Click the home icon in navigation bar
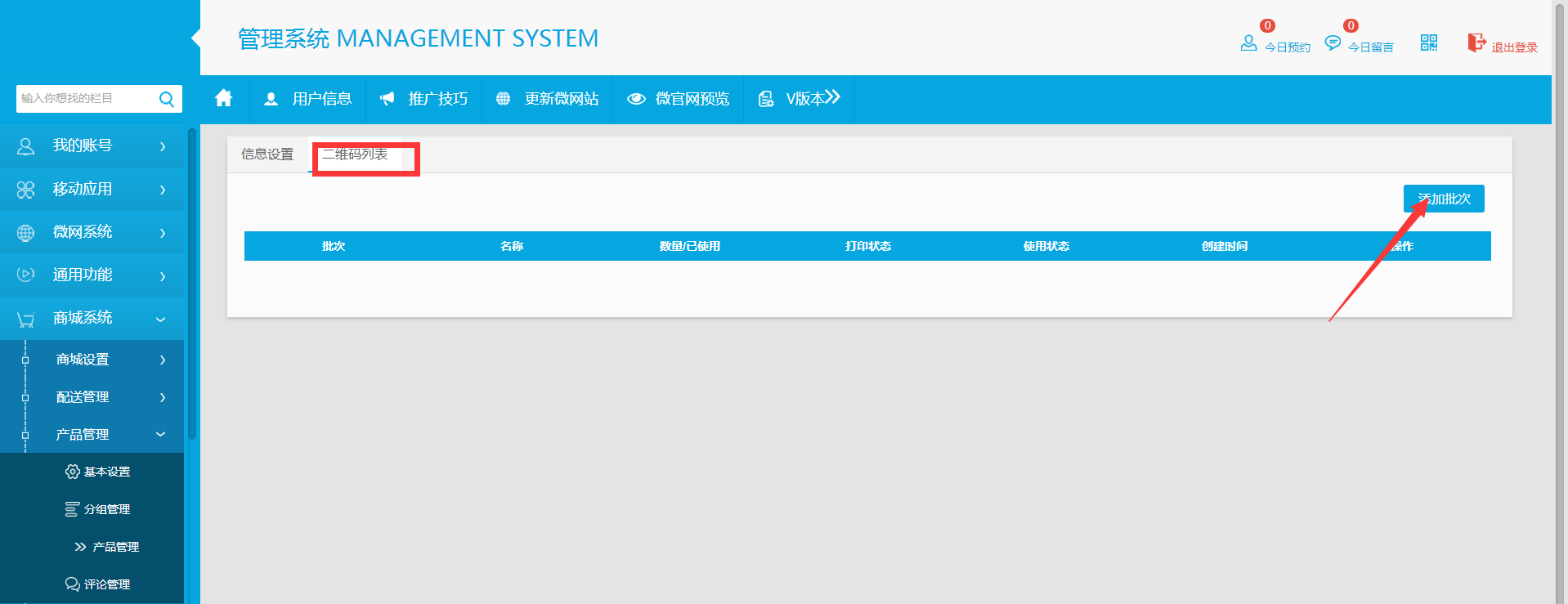 [x=223, y=99]
